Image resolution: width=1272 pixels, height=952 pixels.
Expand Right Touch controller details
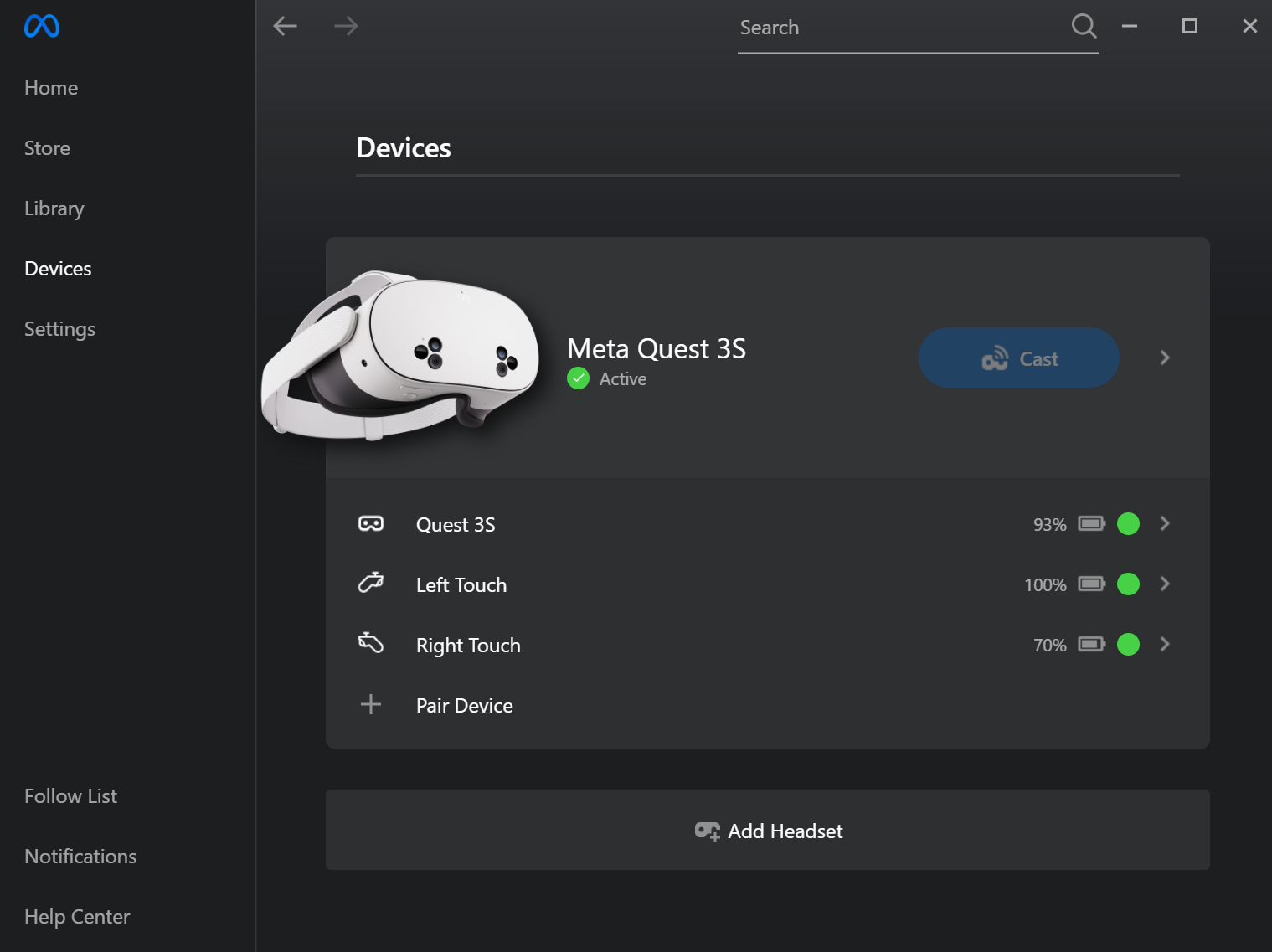pos(1164,644)
